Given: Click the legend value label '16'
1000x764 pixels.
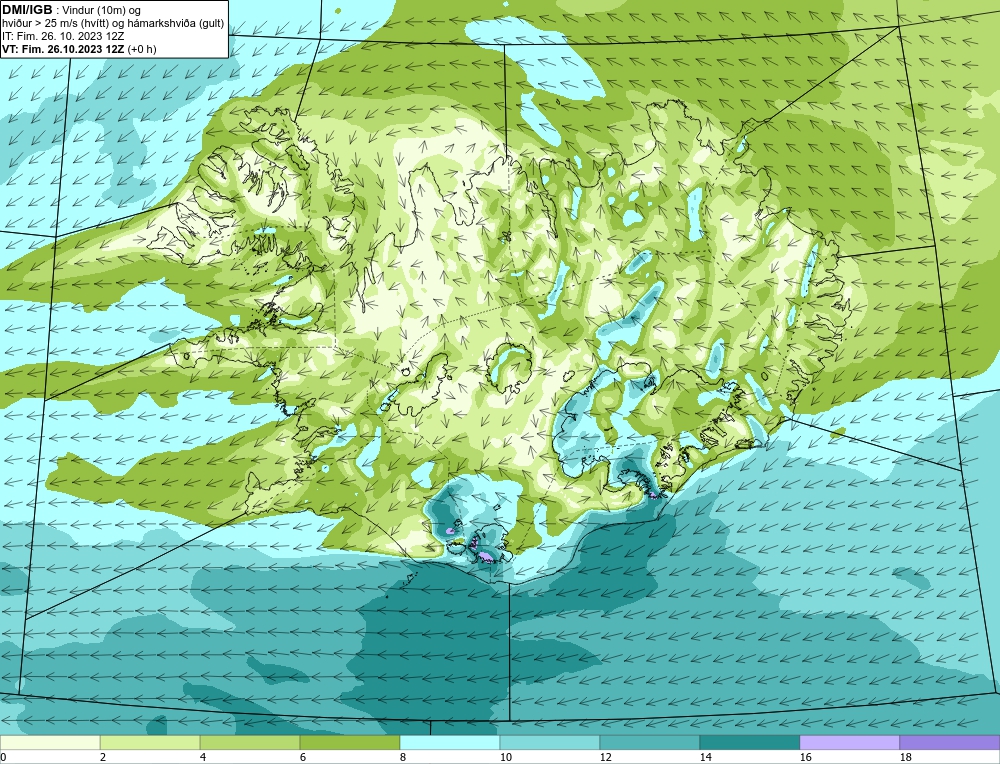Looking at the screenshot, I should pos(805,757).
